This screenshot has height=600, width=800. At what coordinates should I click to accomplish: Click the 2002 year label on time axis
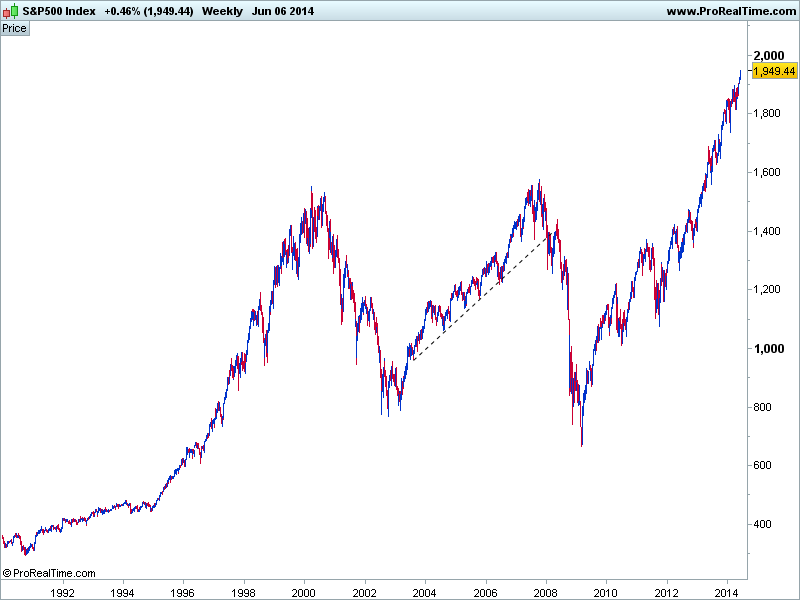tap(364, 593)
